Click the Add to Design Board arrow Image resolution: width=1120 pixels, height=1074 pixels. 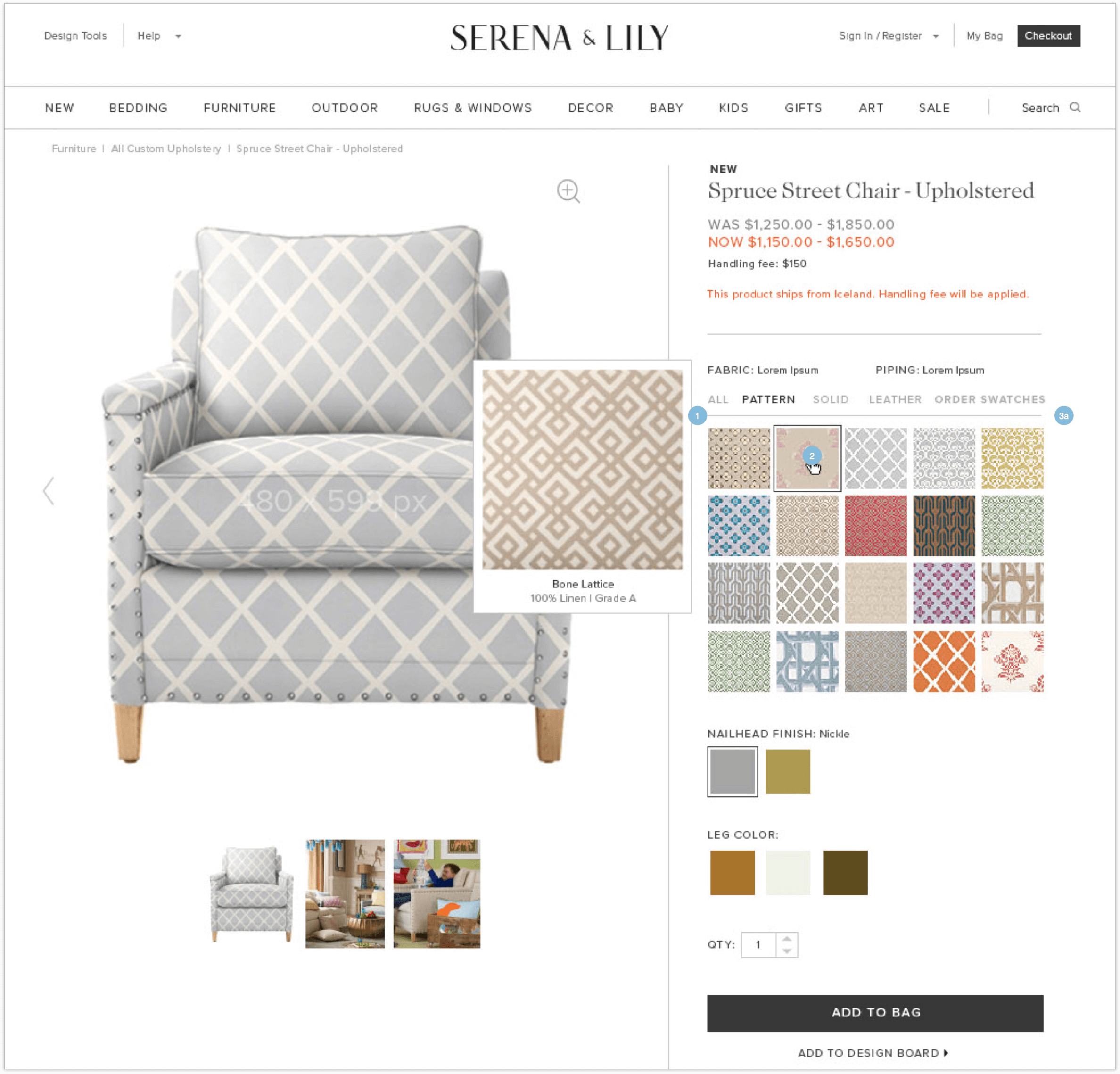946,1052
